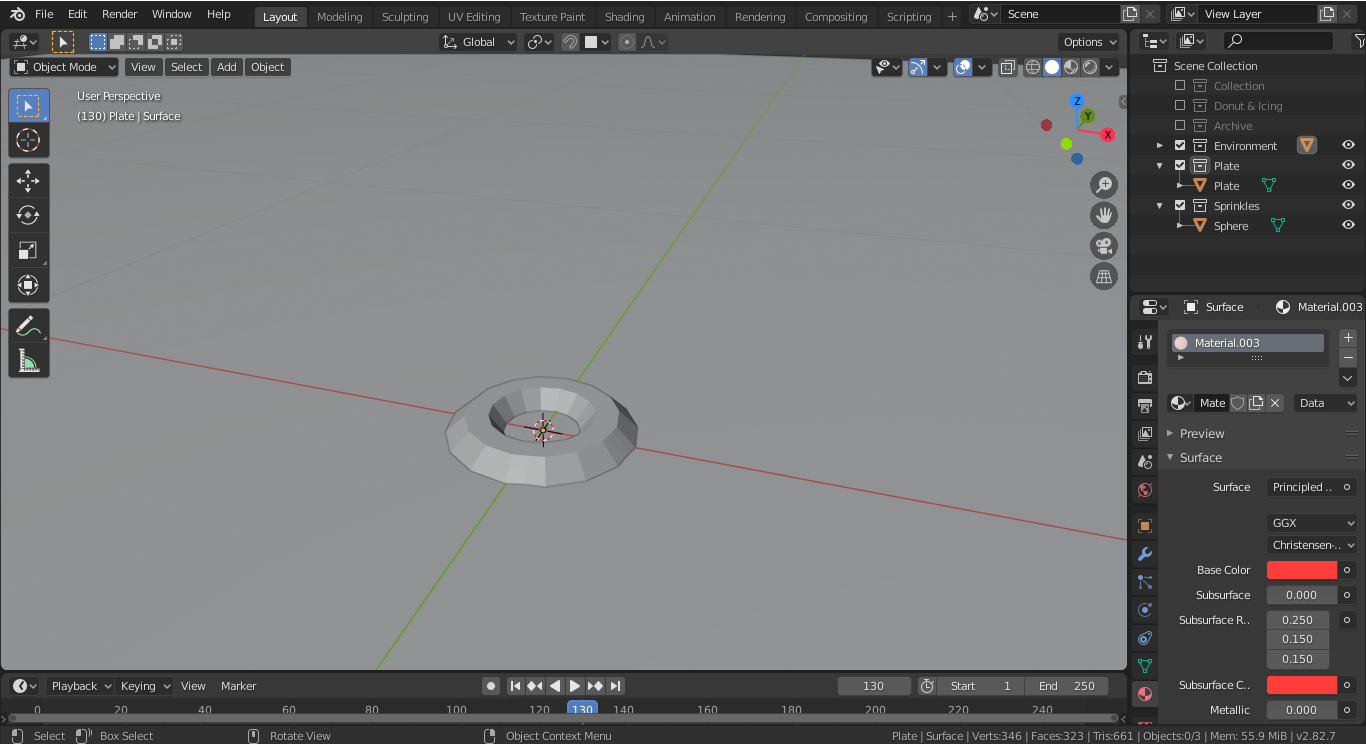Hide the Plate object with eye icon

coord(1348,186)
